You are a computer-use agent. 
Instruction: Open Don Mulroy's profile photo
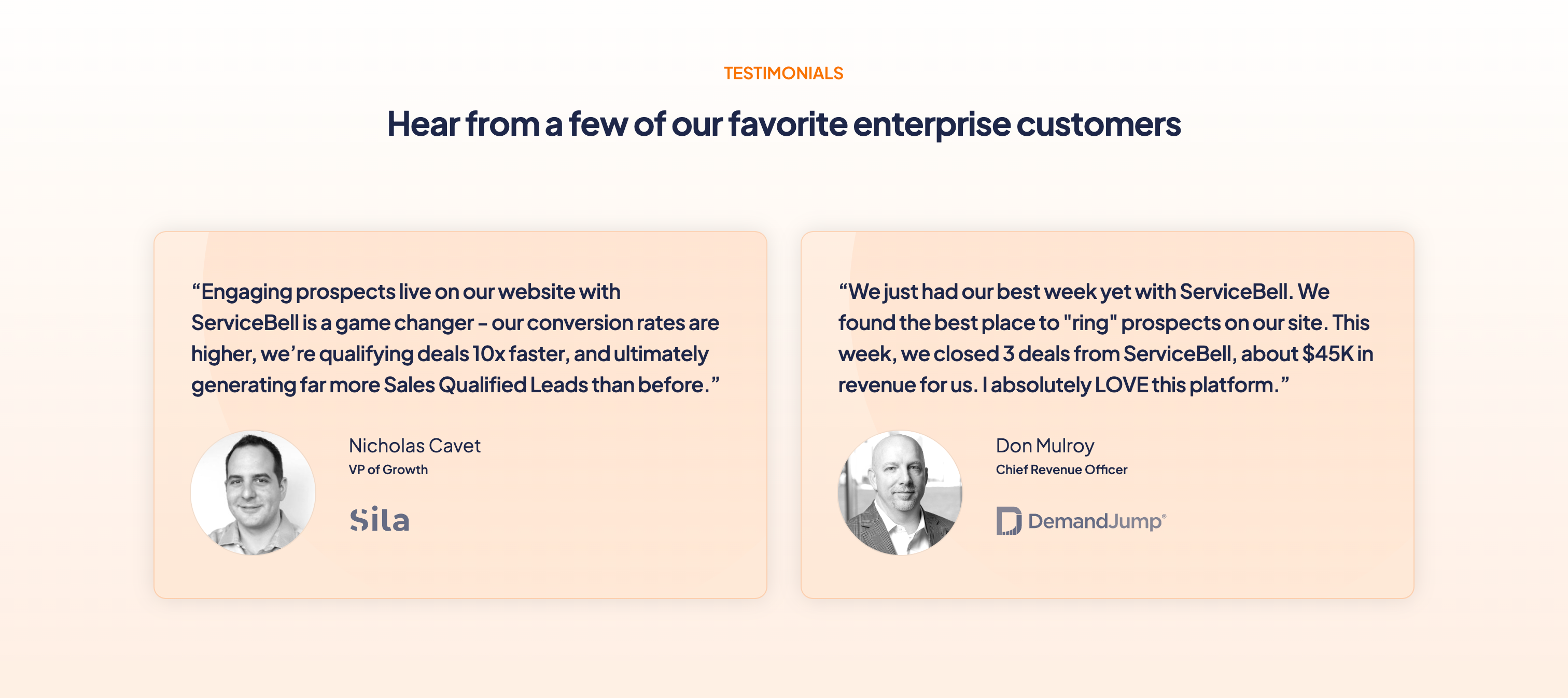[x=900, y=493]
